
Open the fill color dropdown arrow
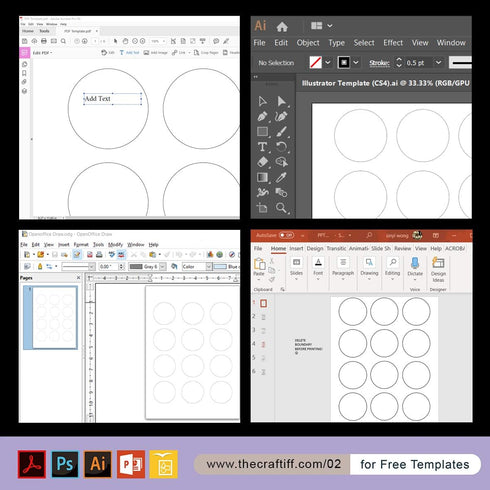point(328,63)
